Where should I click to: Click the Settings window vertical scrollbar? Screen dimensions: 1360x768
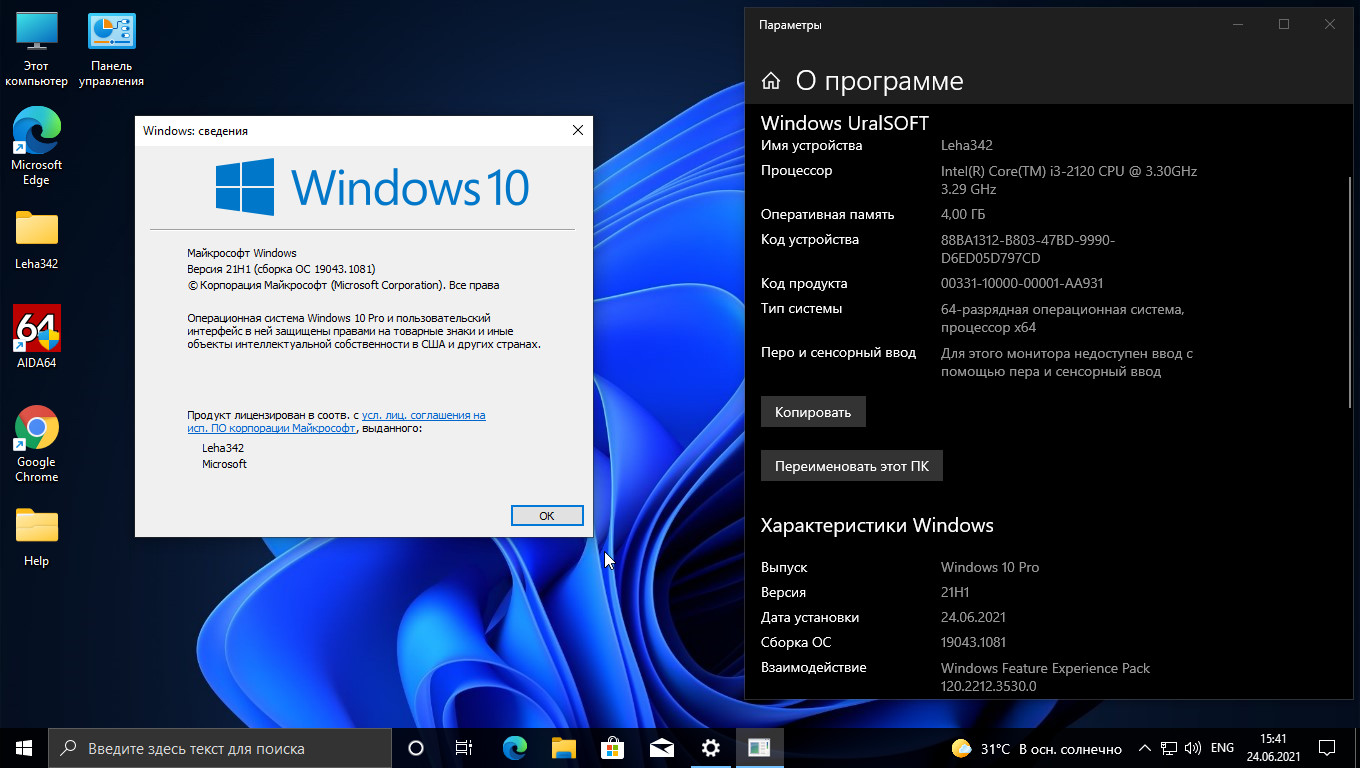click(1351, 290)
